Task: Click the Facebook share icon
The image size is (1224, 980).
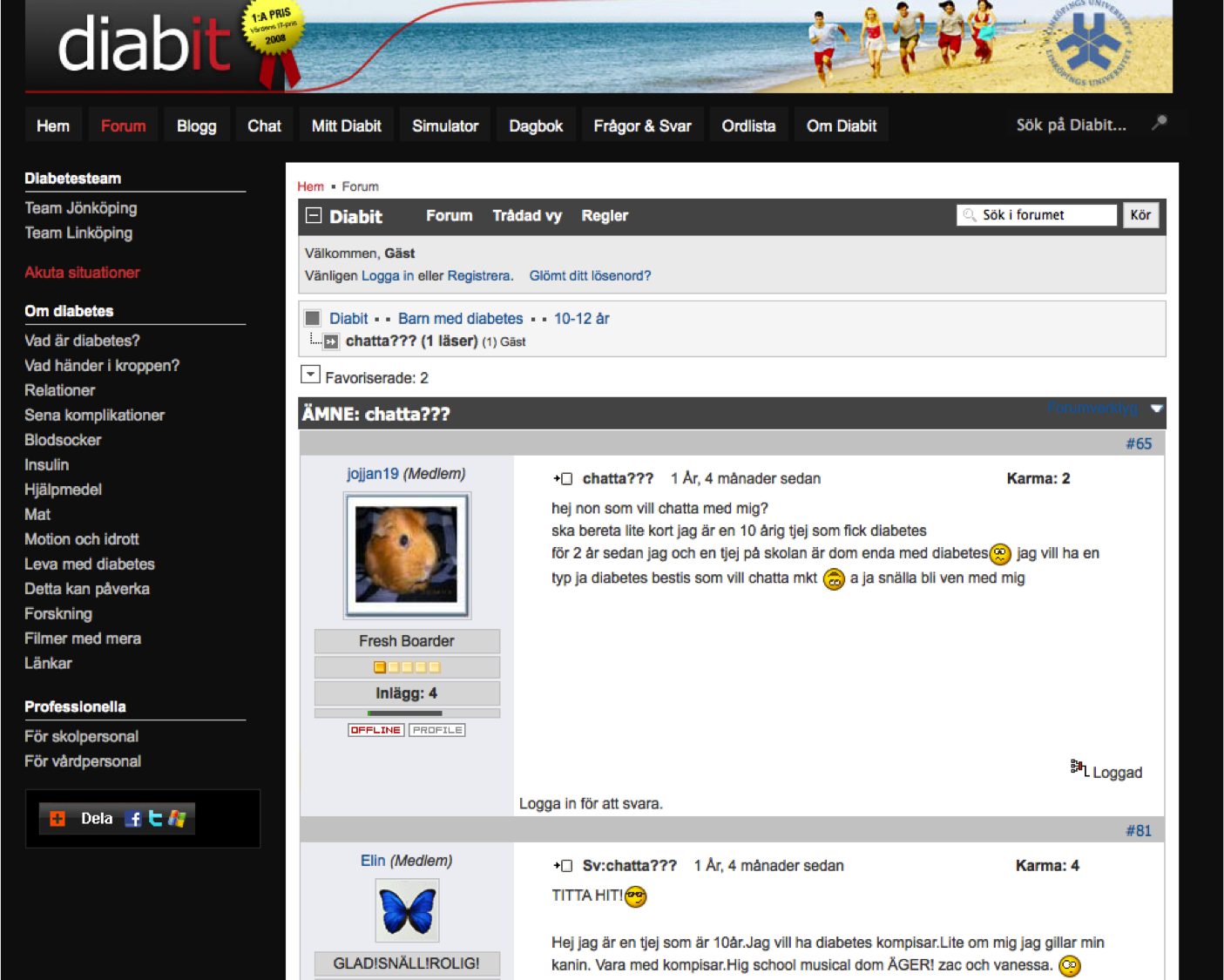Action: (132, 819)
